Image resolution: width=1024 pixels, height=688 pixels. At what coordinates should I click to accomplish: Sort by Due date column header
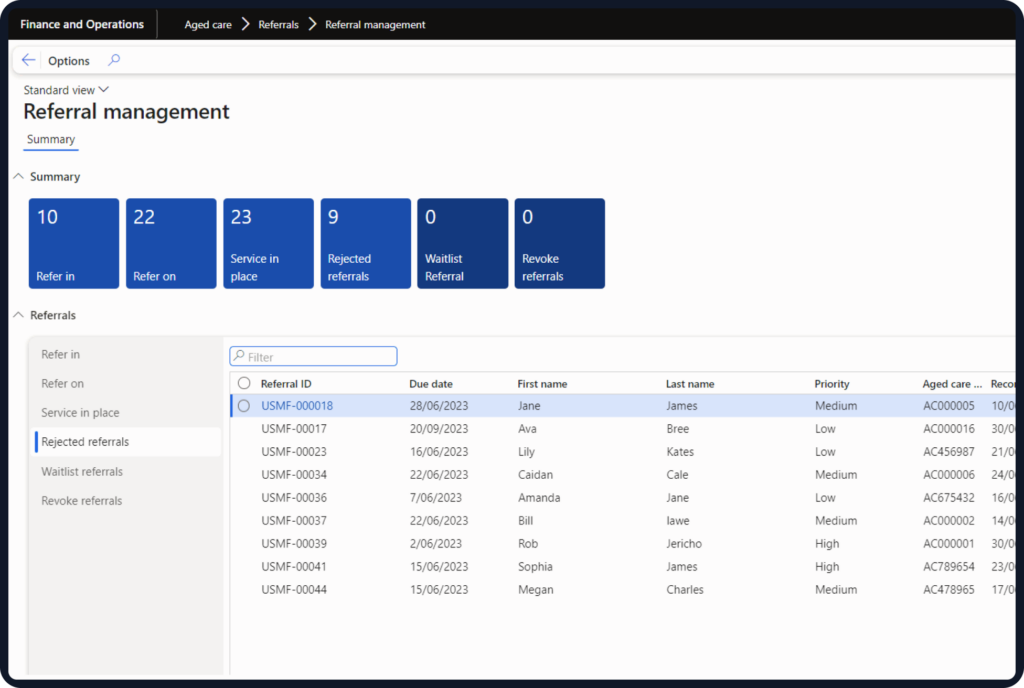click(x=431, y=383)
